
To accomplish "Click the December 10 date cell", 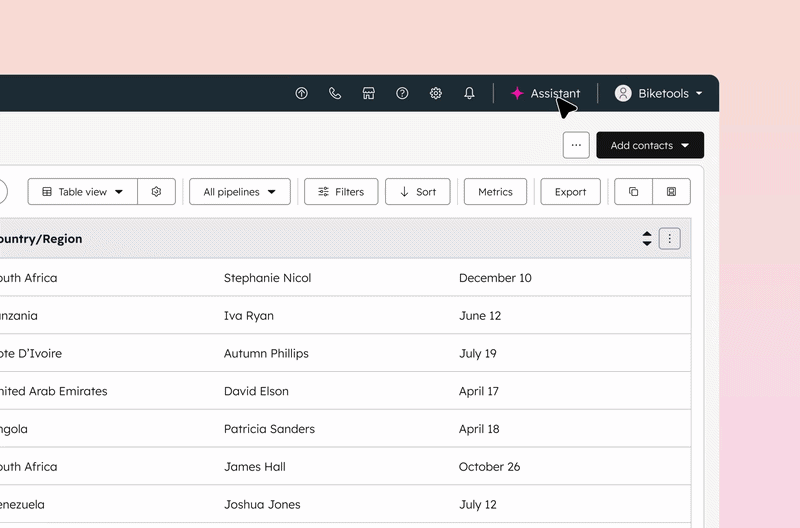I will click(x=495, y=278).
